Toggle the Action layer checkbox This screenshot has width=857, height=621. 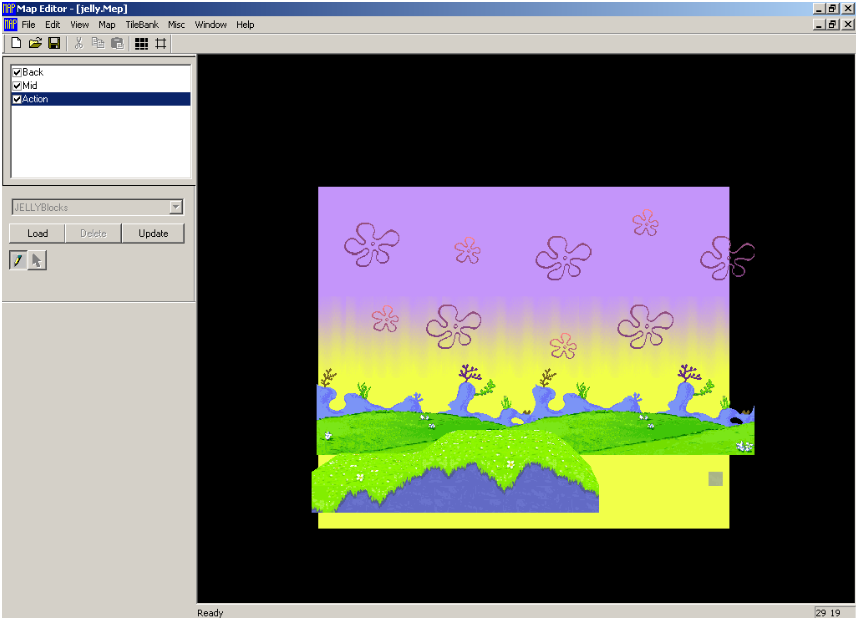point(17,99)
